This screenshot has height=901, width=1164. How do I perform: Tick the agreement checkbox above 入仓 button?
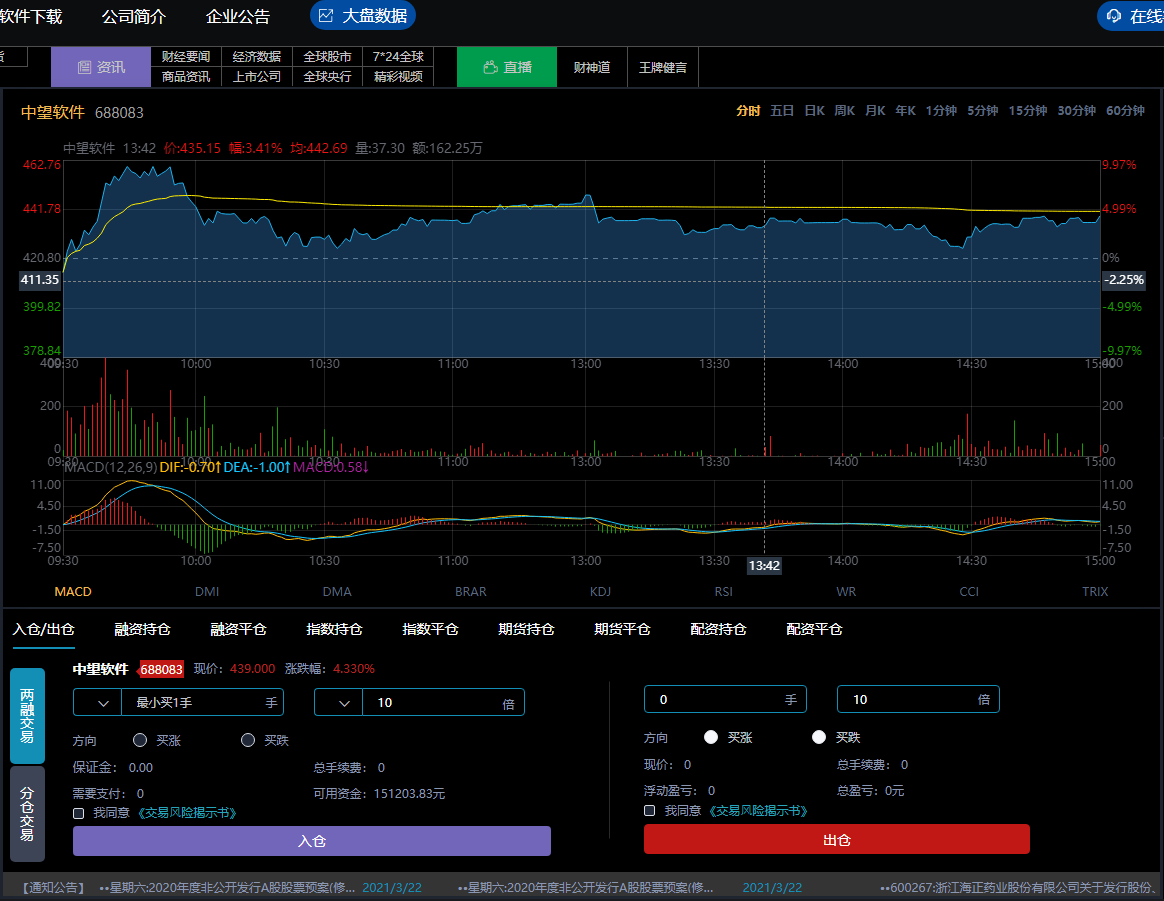[79, 813]
